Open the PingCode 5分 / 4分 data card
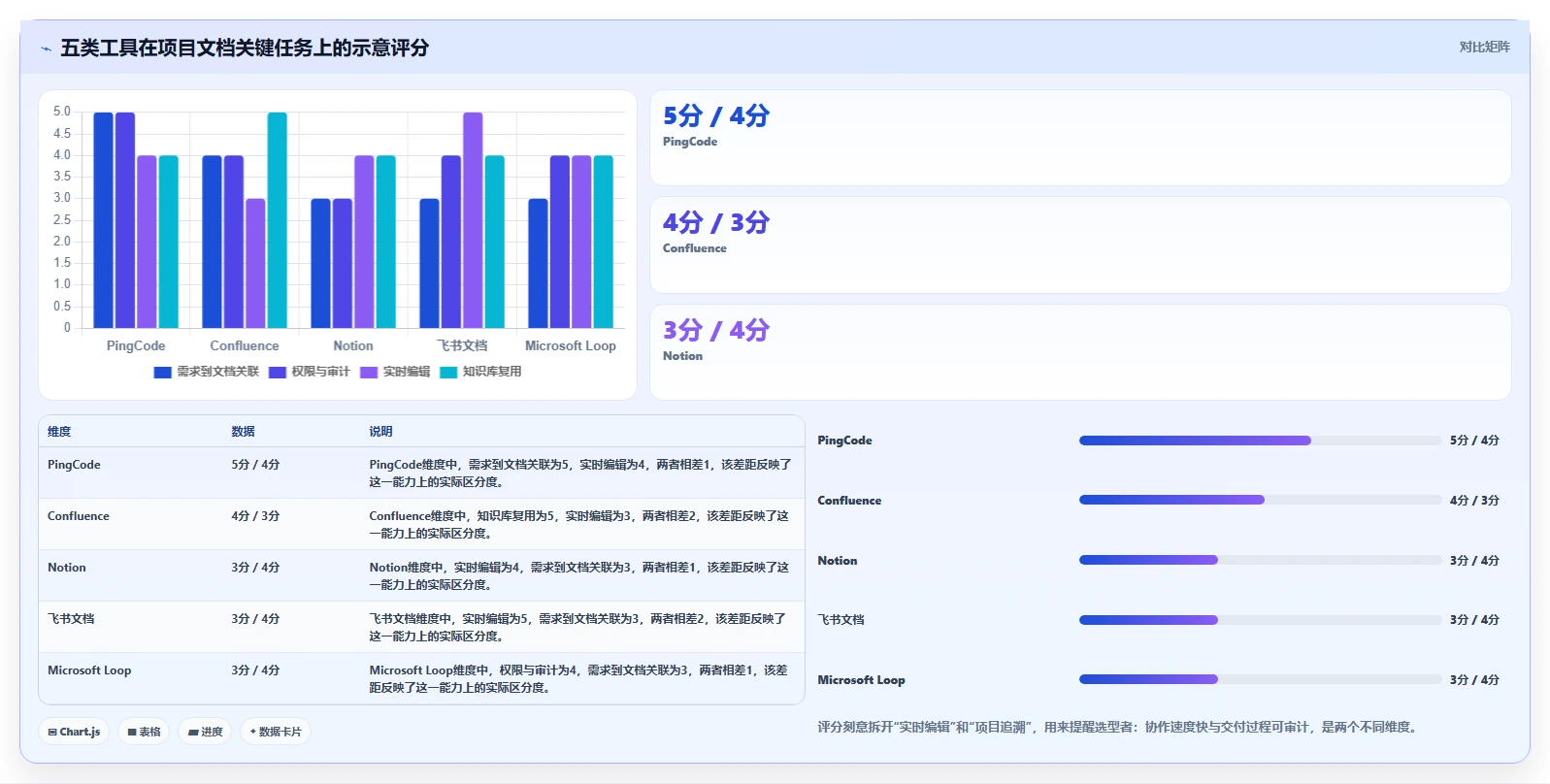The image size is (1550, 784). point(1080,138)
